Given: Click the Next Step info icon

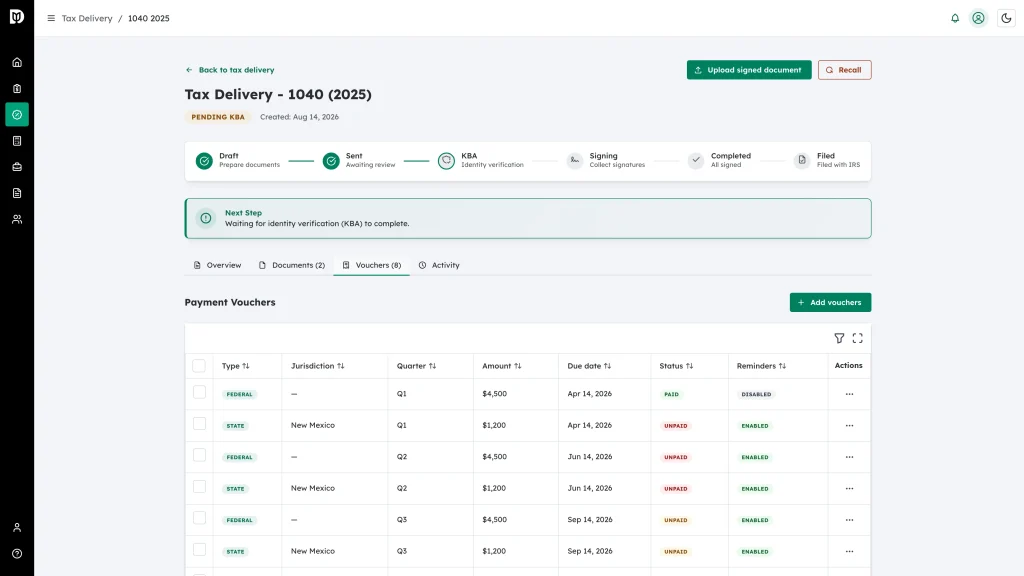Looking at the screenshot, I should (206, 218).
